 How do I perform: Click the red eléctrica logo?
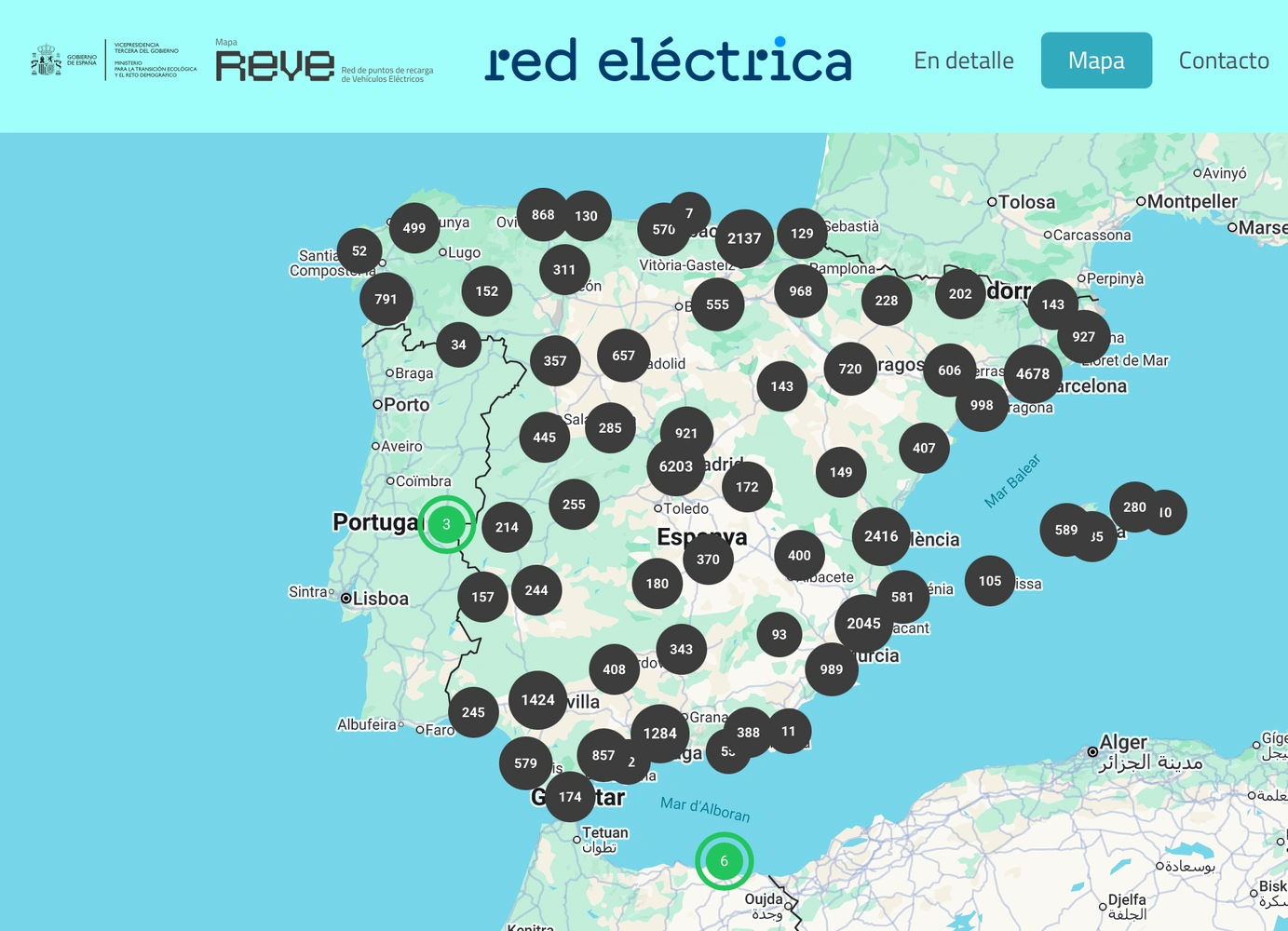click(x=668, y=60)
